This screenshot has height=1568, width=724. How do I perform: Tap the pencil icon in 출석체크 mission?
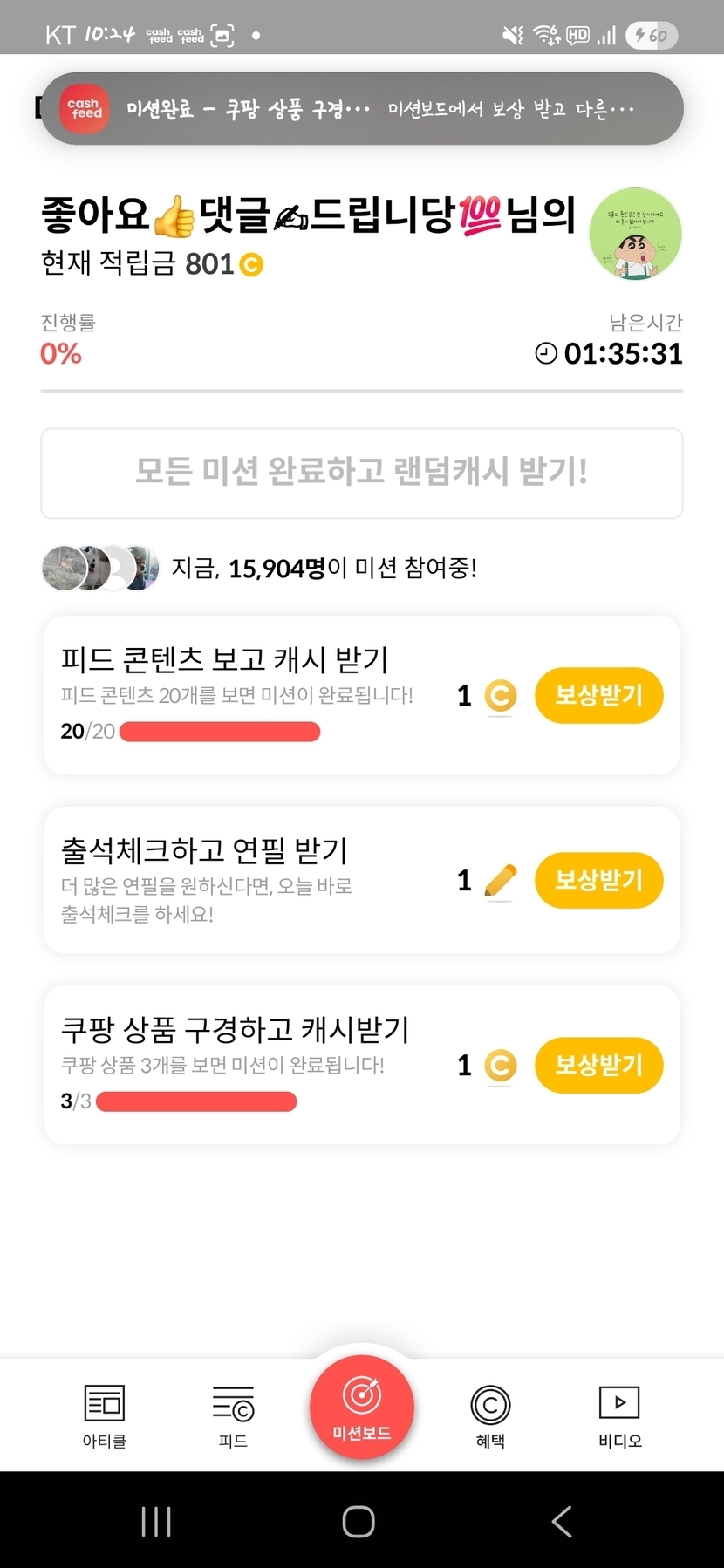(500, 881)
